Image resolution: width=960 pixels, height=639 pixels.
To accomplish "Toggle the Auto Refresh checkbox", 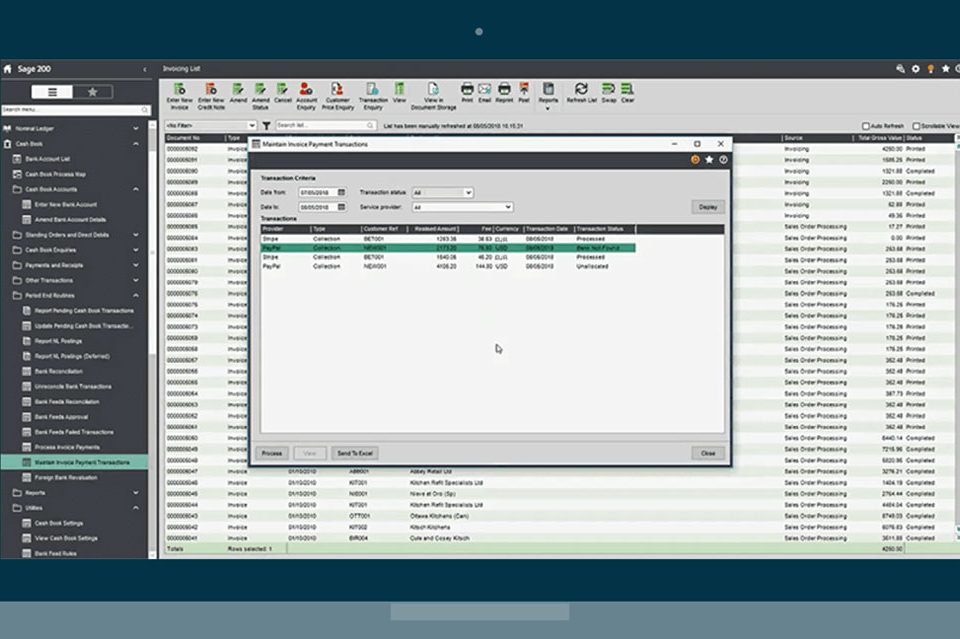I will point(866,126).
